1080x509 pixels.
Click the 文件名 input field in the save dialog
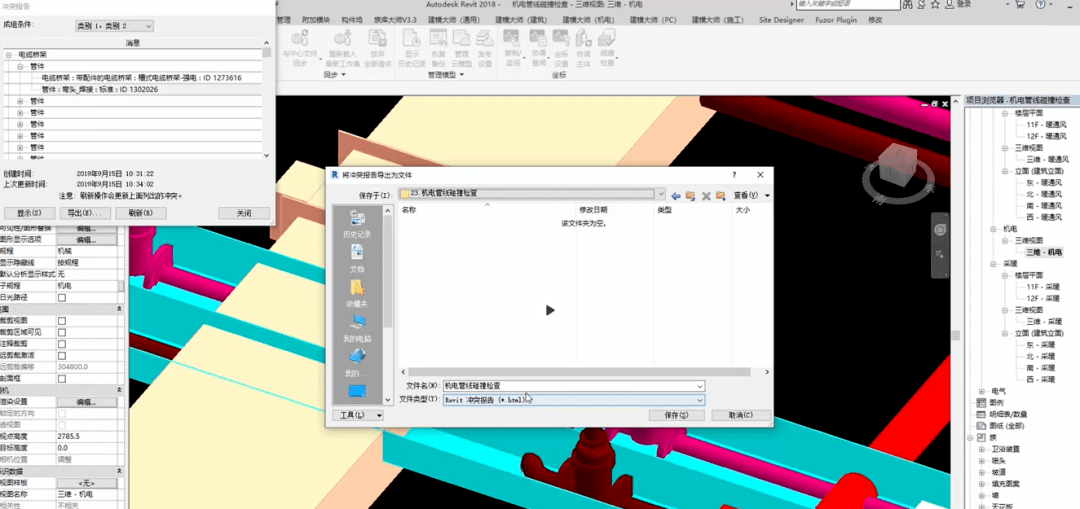pos(574,386)
